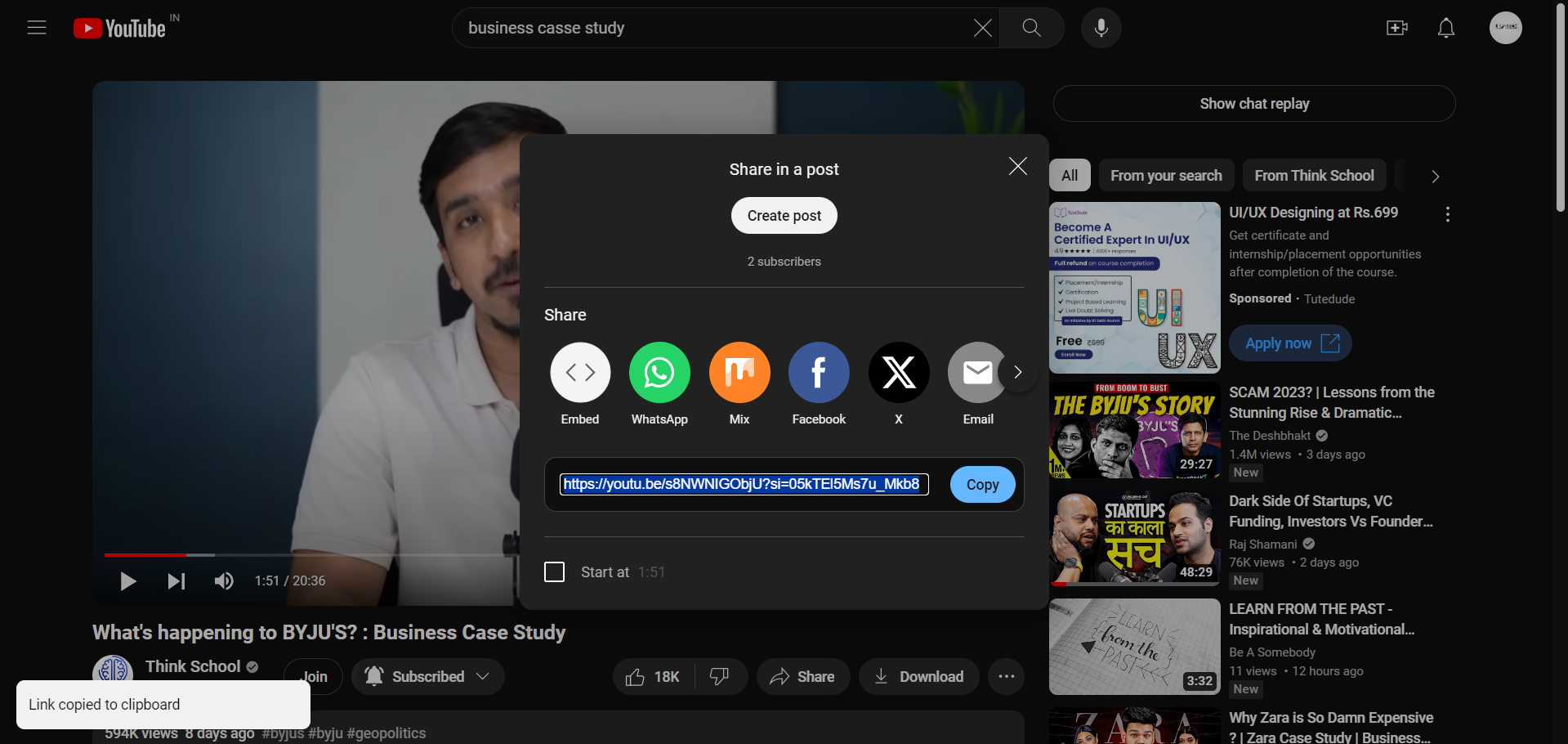
Task: Clear the search query with the X icon
Action: click(x=982, y=28)
